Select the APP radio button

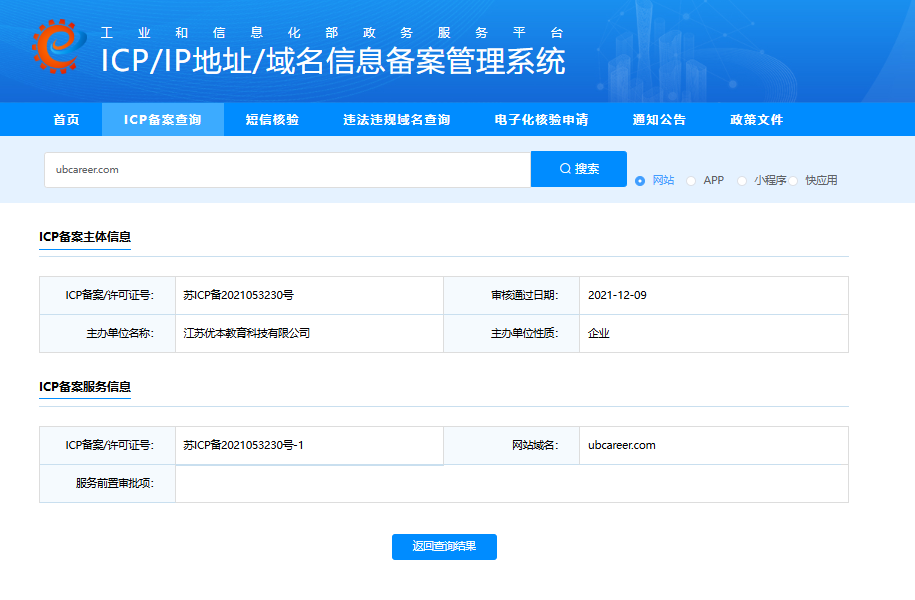pos(691,181)
